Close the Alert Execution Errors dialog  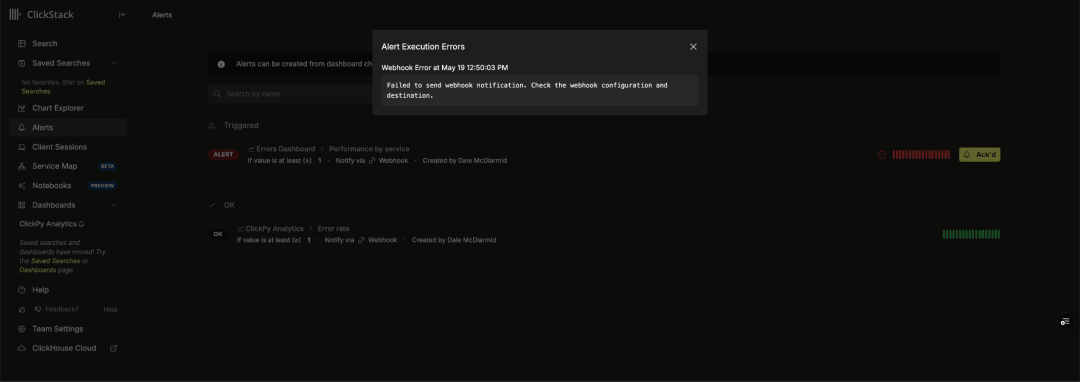(693, 47)
